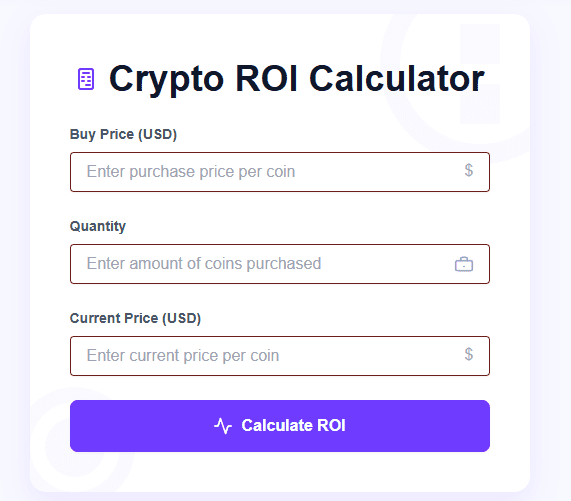Click the Calculate ROI button
Image resolution: width=571 pixels, height=501 pixels.
pyautogui.click(x=280, y=426)
